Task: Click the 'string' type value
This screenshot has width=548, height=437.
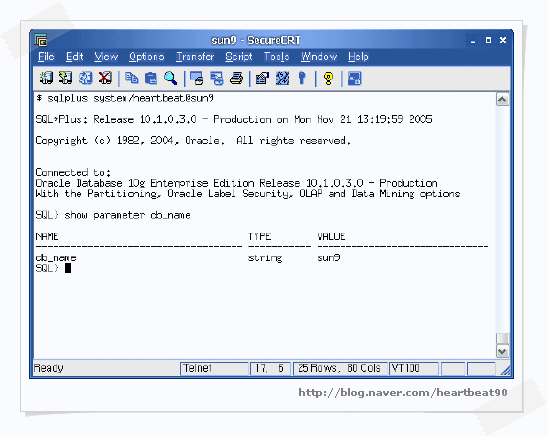Action: pos(265,258)
